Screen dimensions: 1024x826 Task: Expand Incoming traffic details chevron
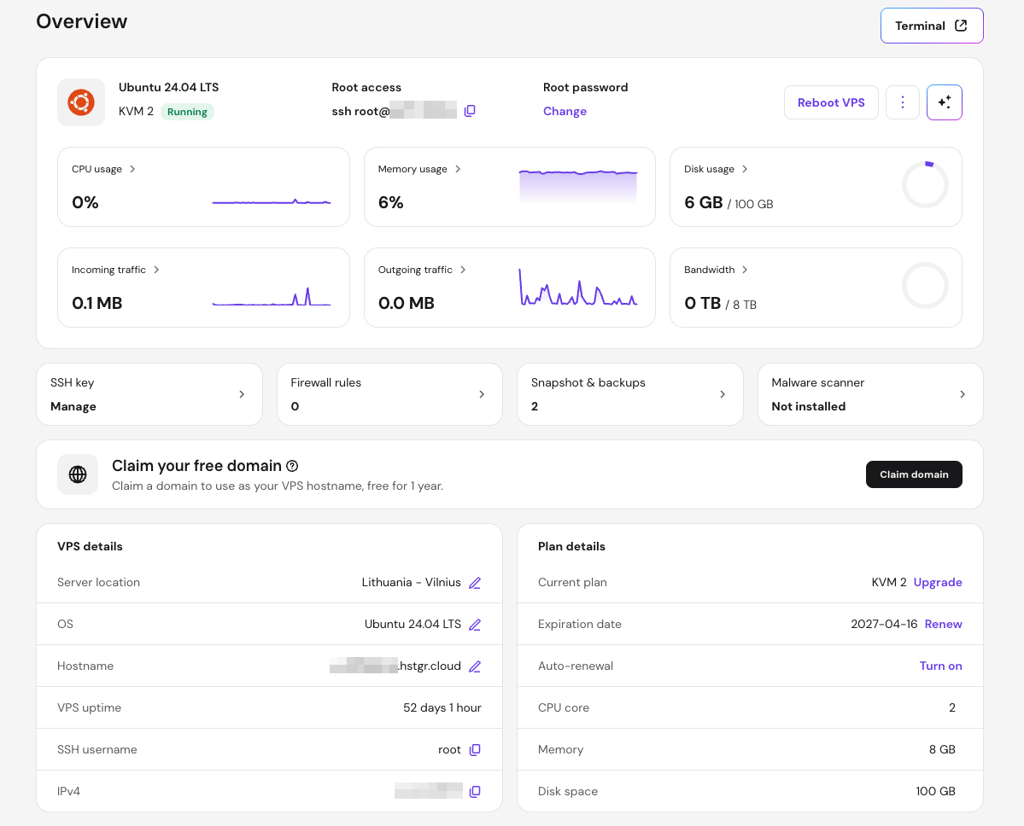click(156, 270)
